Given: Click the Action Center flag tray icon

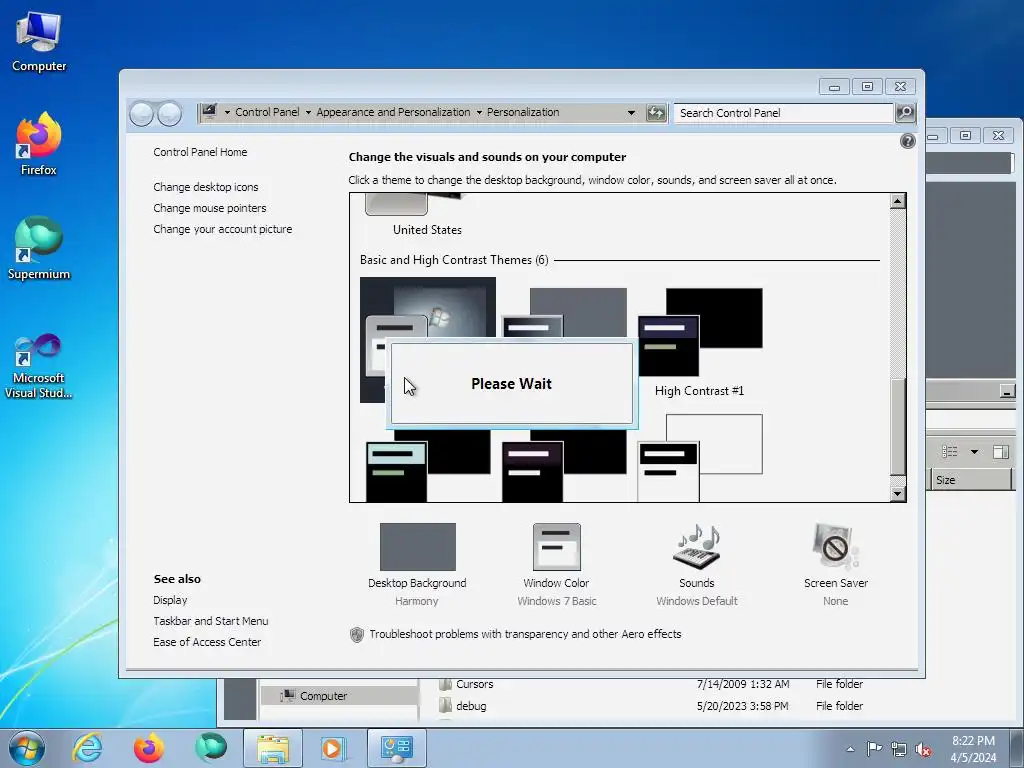Looking at the screenshot, I should (x=874, y=749).
